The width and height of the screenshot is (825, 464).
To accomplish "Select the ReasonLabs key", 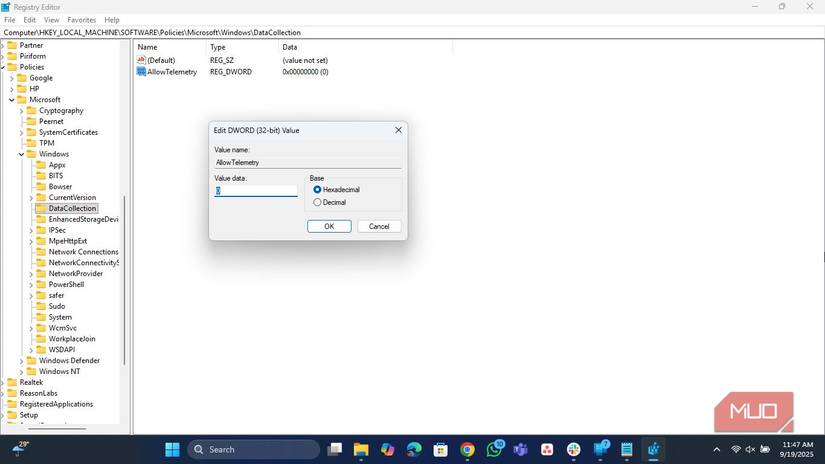I will point(38,394).
